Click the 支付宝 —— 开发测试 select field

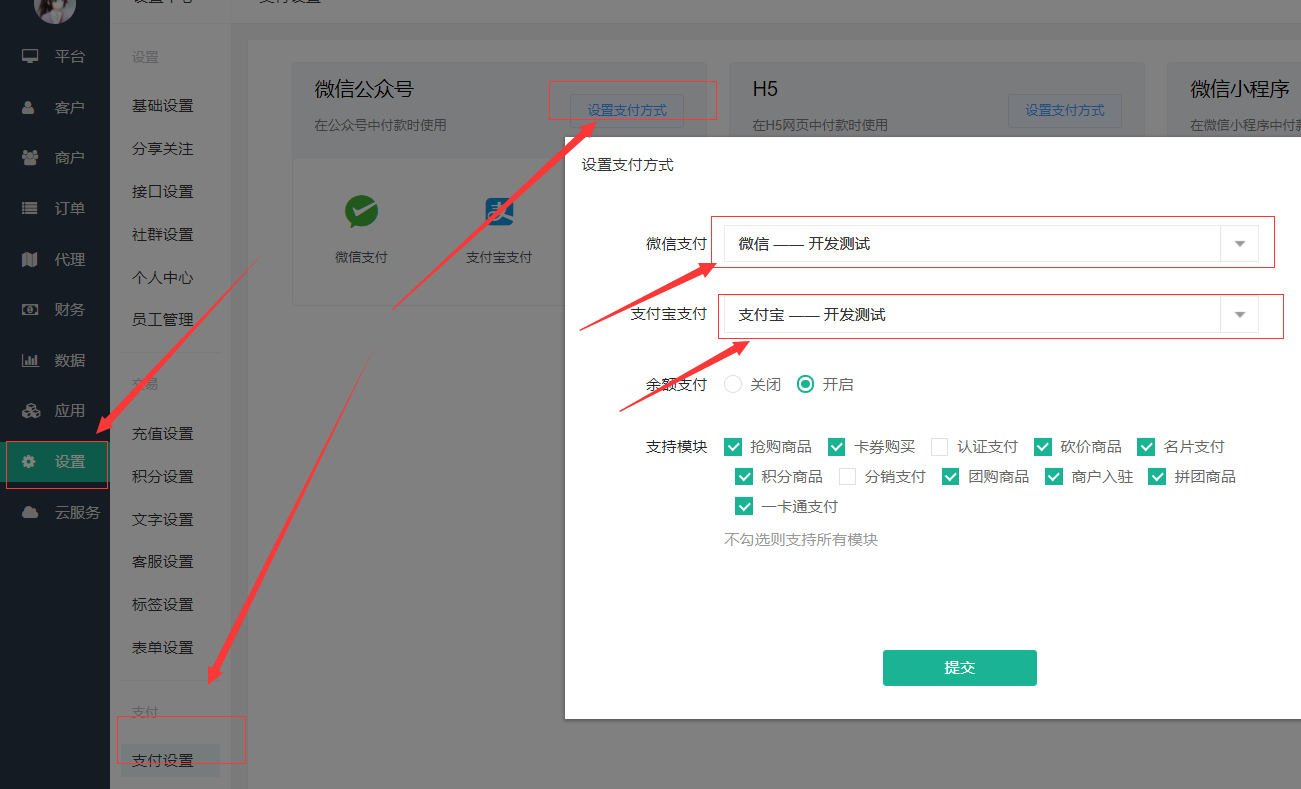(991, 314)
